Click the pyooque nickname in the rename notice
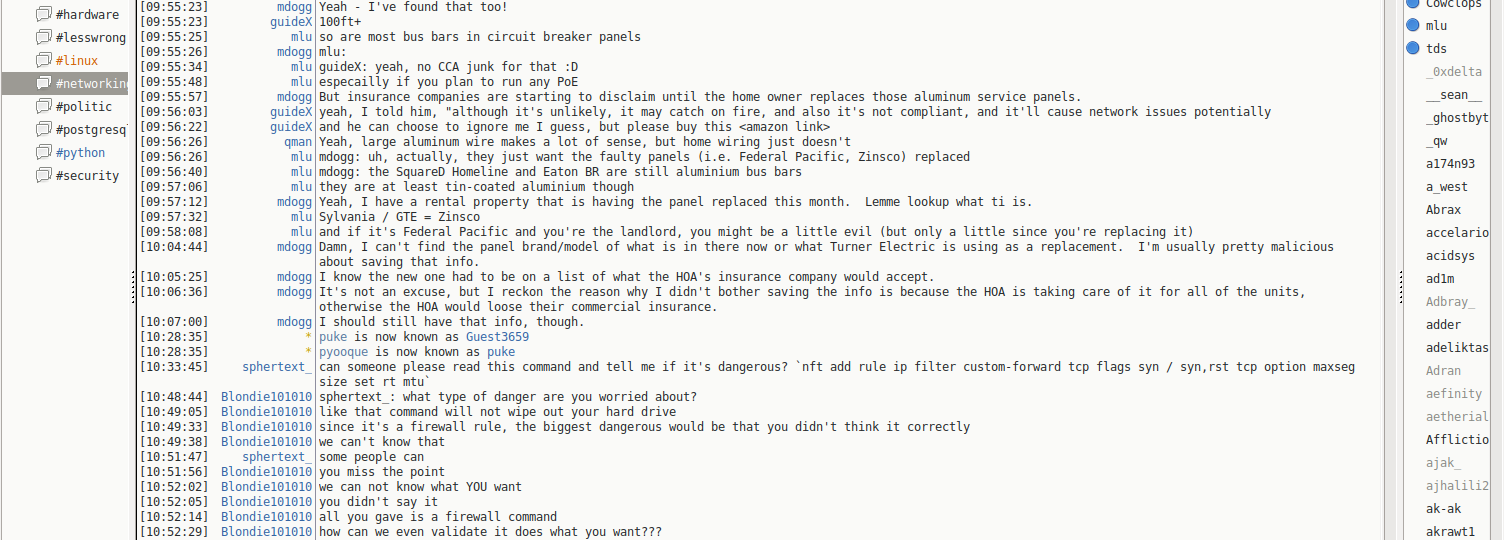Screen dimensions: 1504x540 point(344,352)
